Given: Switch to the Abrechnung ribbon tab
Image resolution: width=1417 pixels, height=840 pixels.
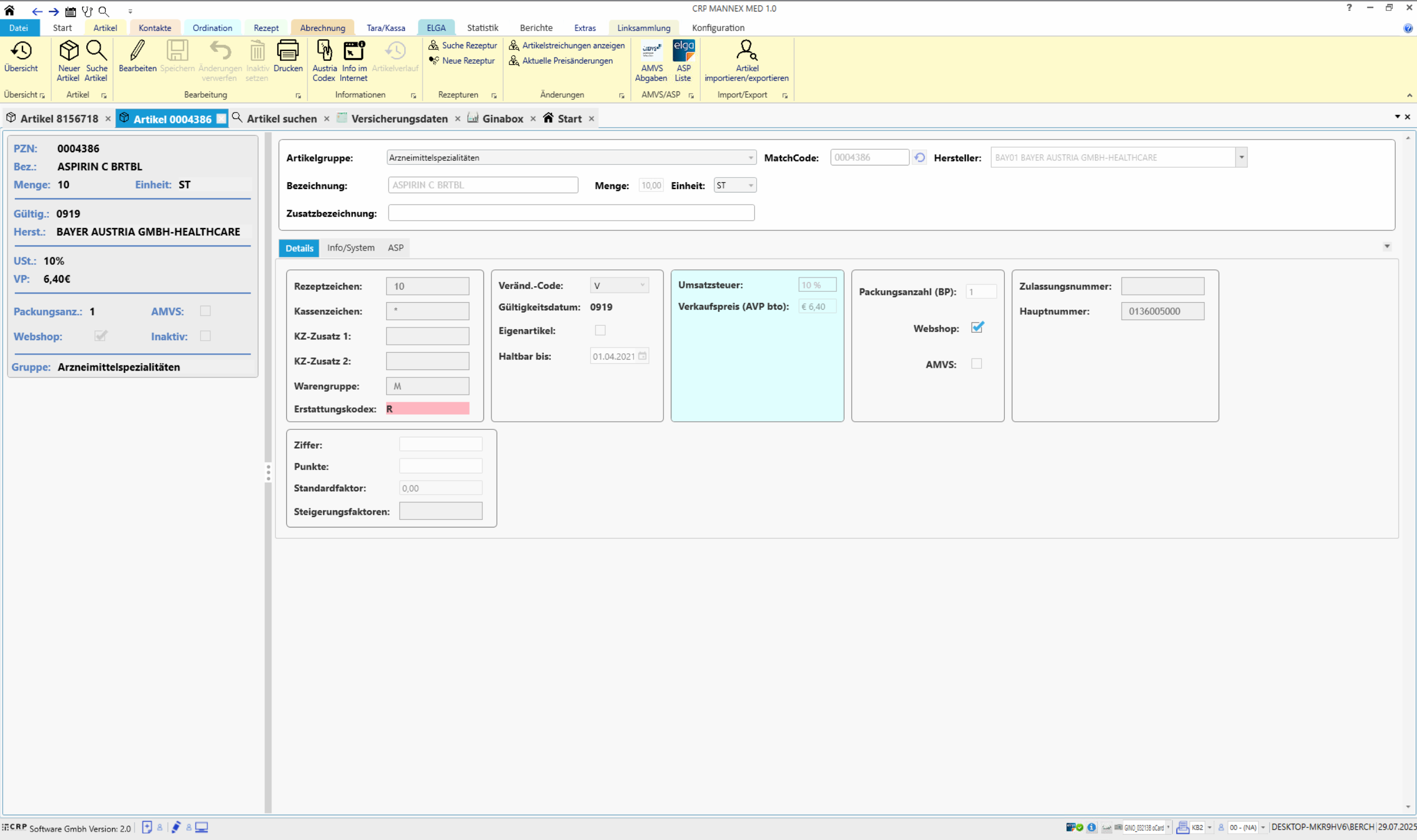Looking at the screenshot, I should point(322,28).
